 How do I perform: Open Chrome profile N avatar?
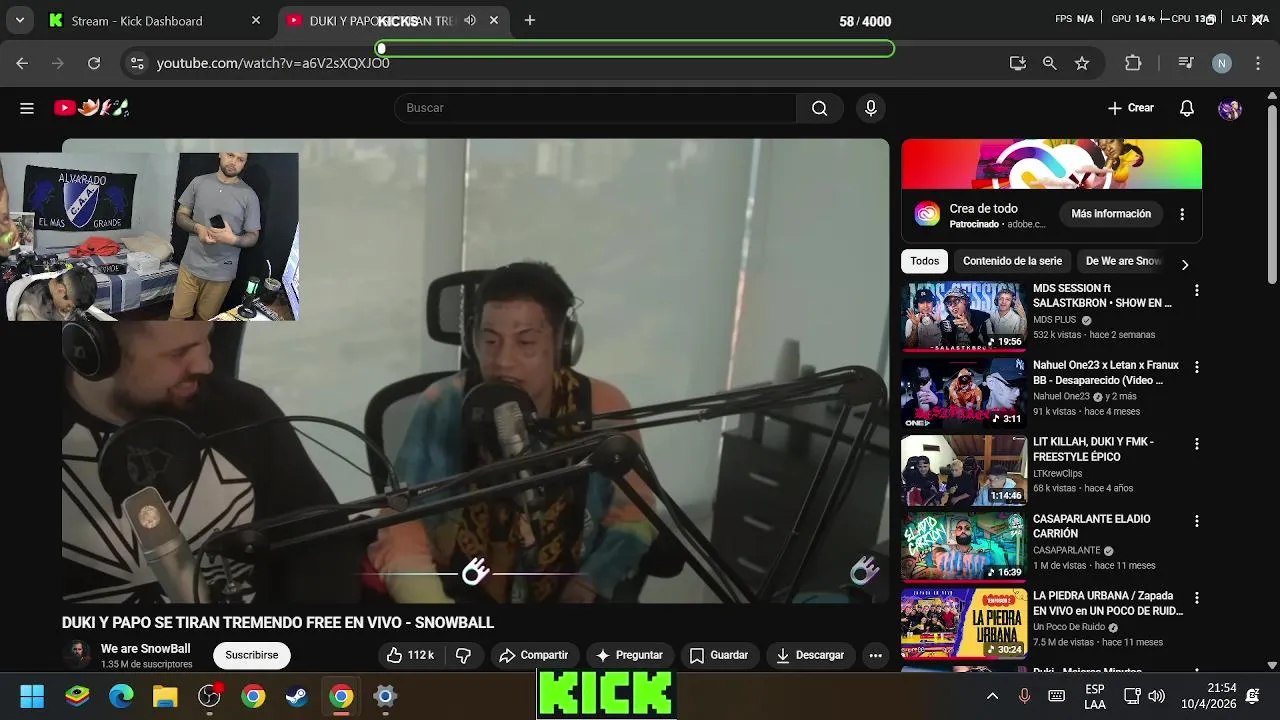[1222, 63]
